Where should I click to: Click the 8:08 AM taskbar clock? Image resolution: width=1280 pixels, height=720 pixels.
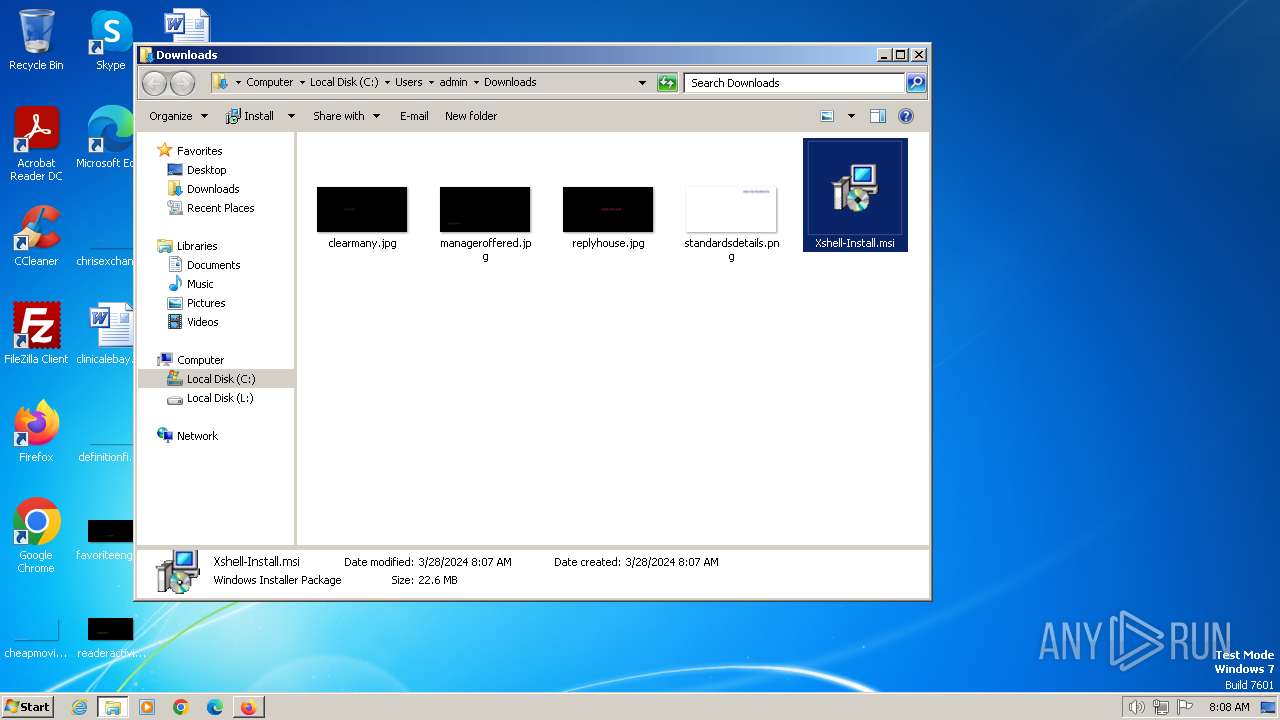(x=1228, y=707)
